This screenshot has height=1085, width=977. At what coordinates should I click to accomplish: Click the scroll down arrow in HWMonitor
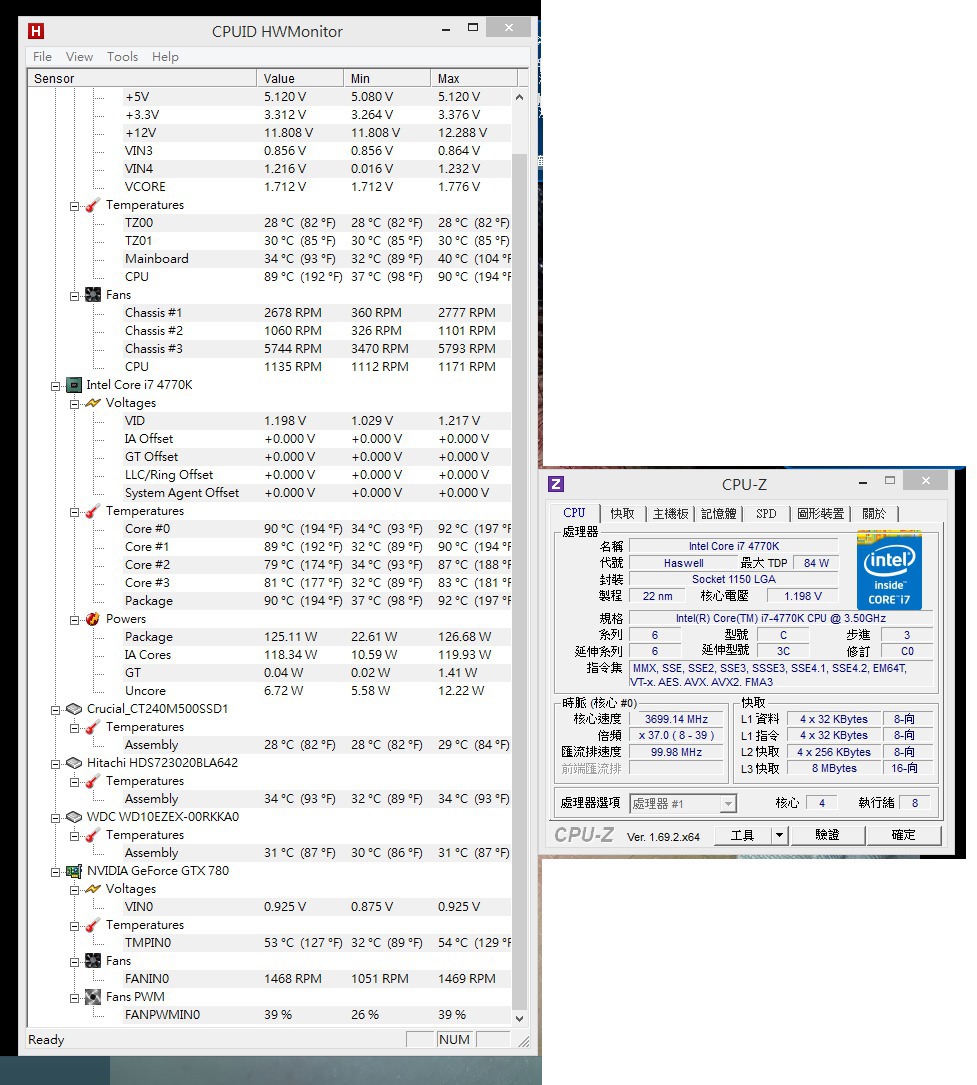click(x=520, y=1018)
